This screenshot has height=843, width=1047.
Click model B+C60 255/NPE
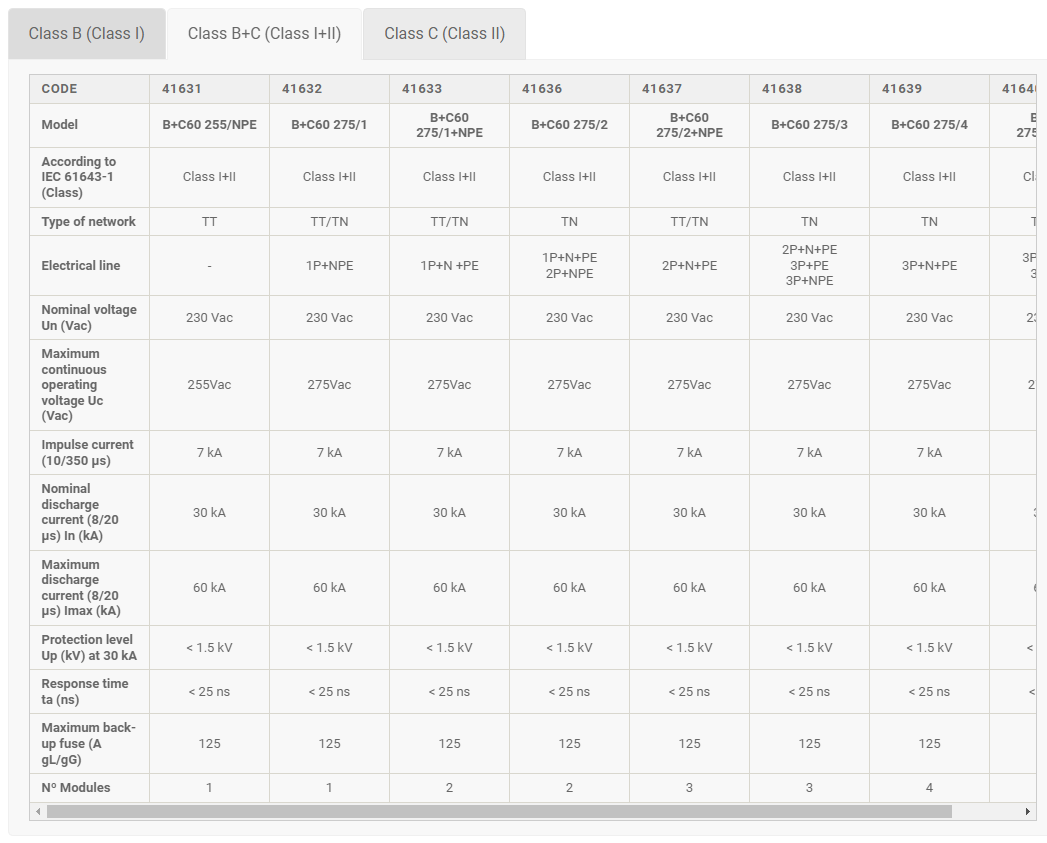pyautogui.click(x=210, y=125)
